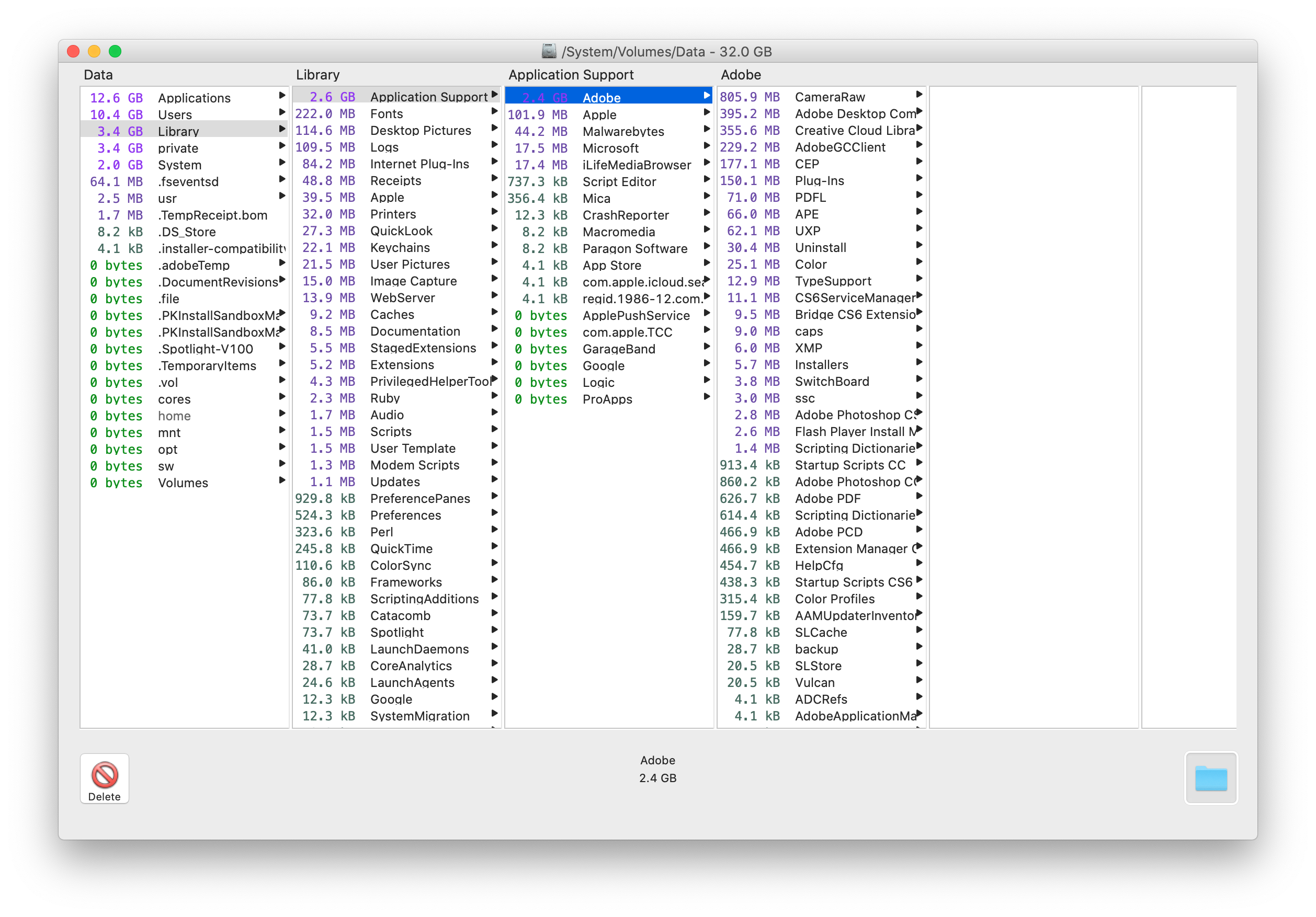Image resolution: width=1316 pixels, height=917 pixels.
Task: Click the Adobe column header
Action: [x=741, y=74]
